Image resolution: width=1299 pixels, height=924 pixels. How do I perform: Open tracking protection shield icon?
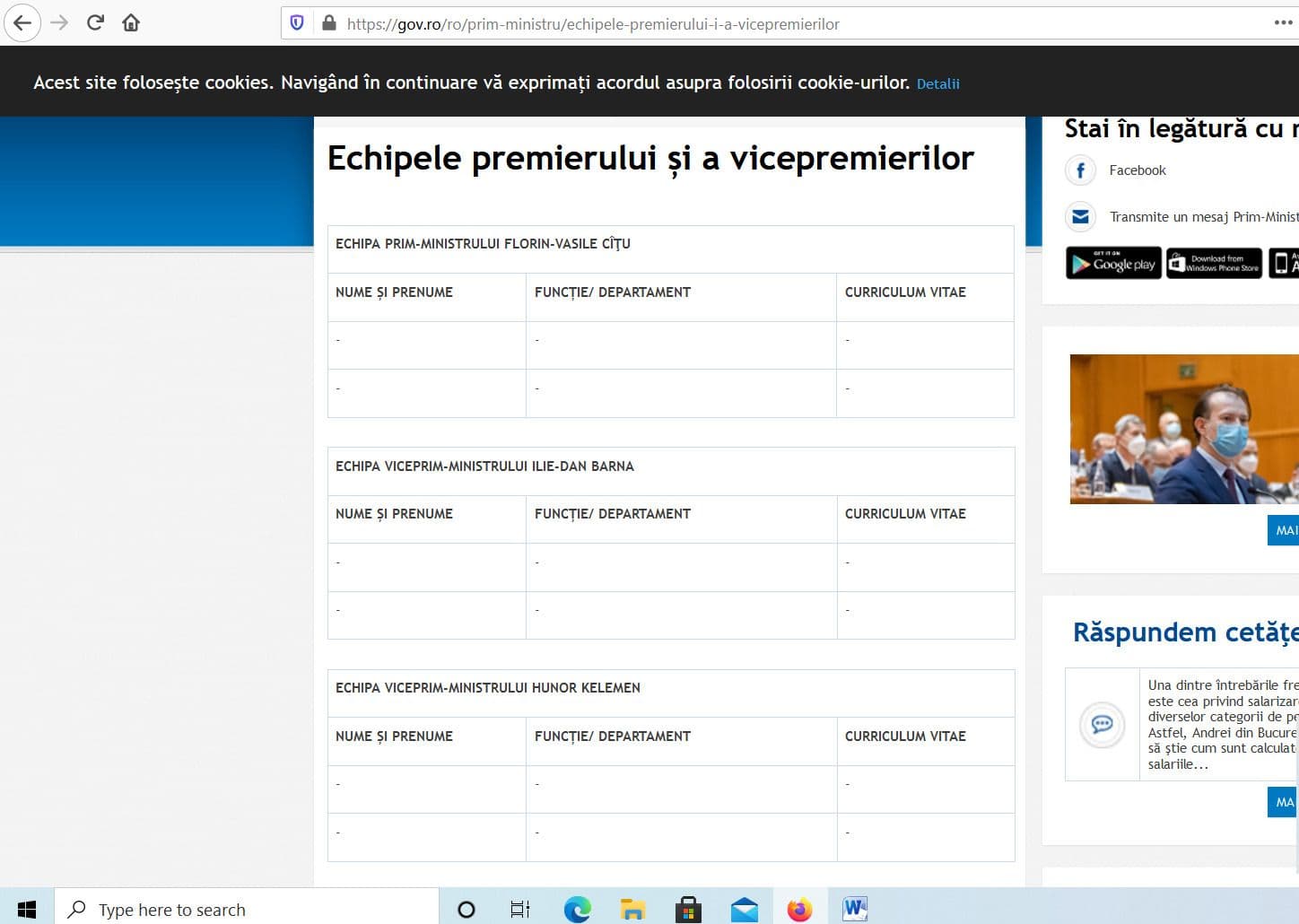(297, 23)
